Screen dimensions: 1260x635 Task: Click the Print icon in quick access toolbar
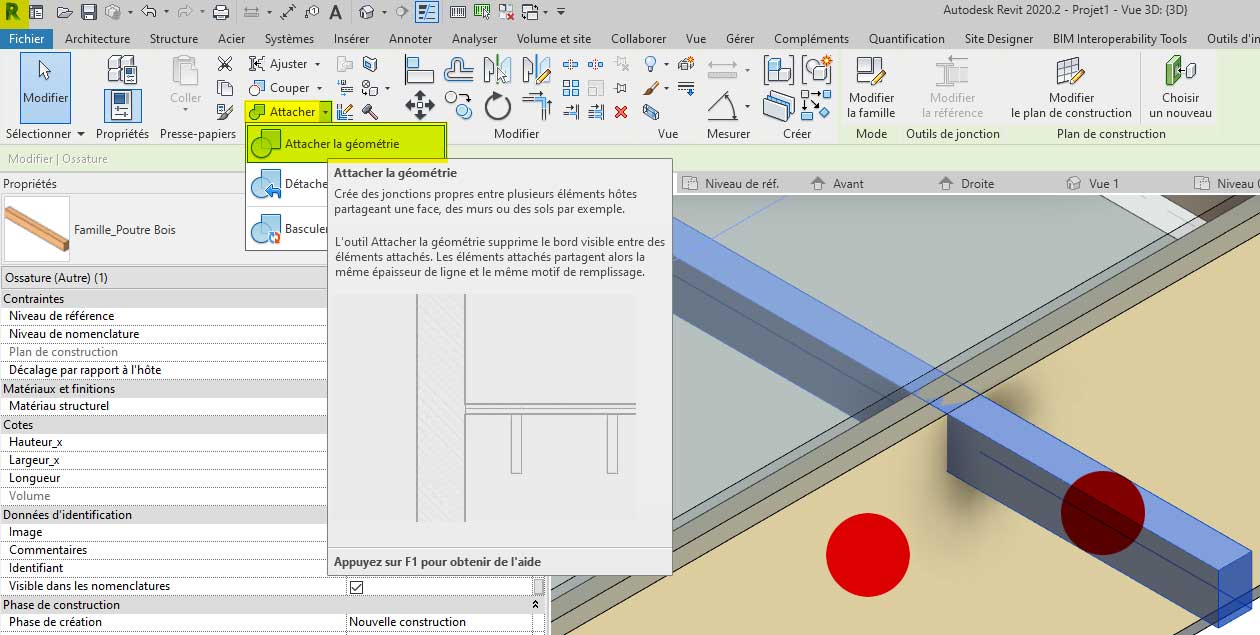tap(221, 13)
